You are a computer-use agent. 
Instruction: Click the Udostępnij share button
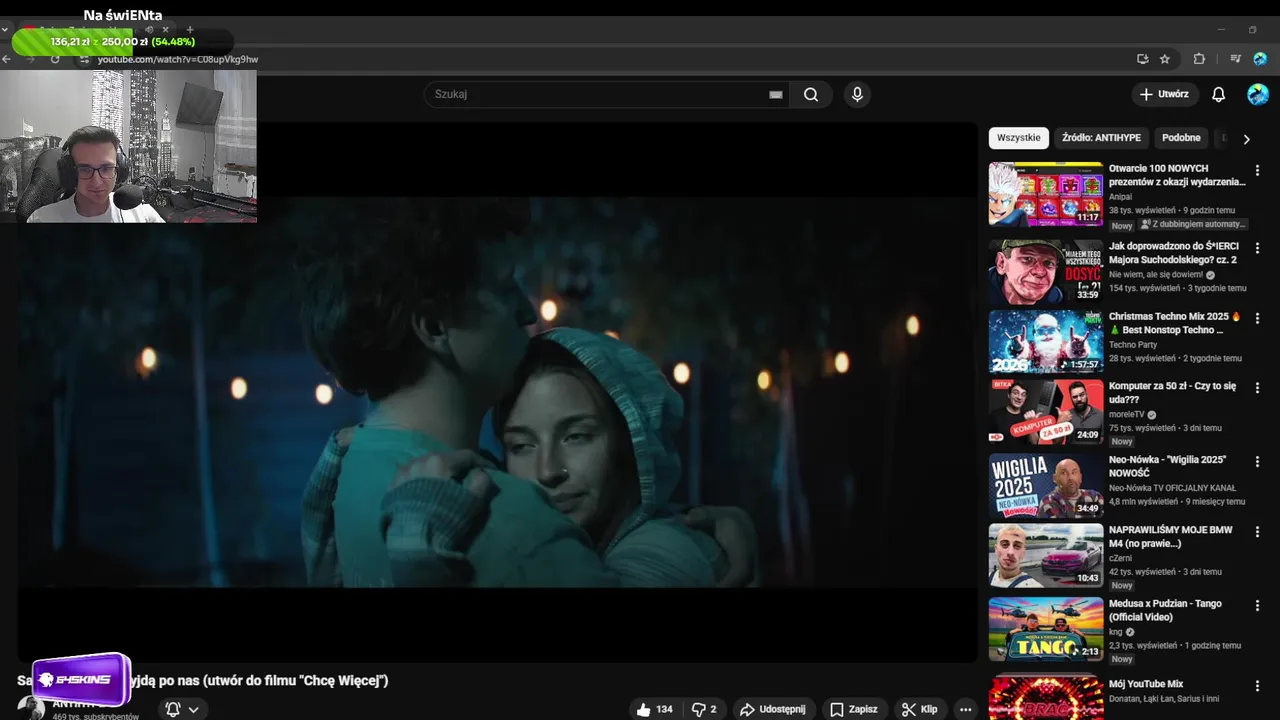click(772, 709)
